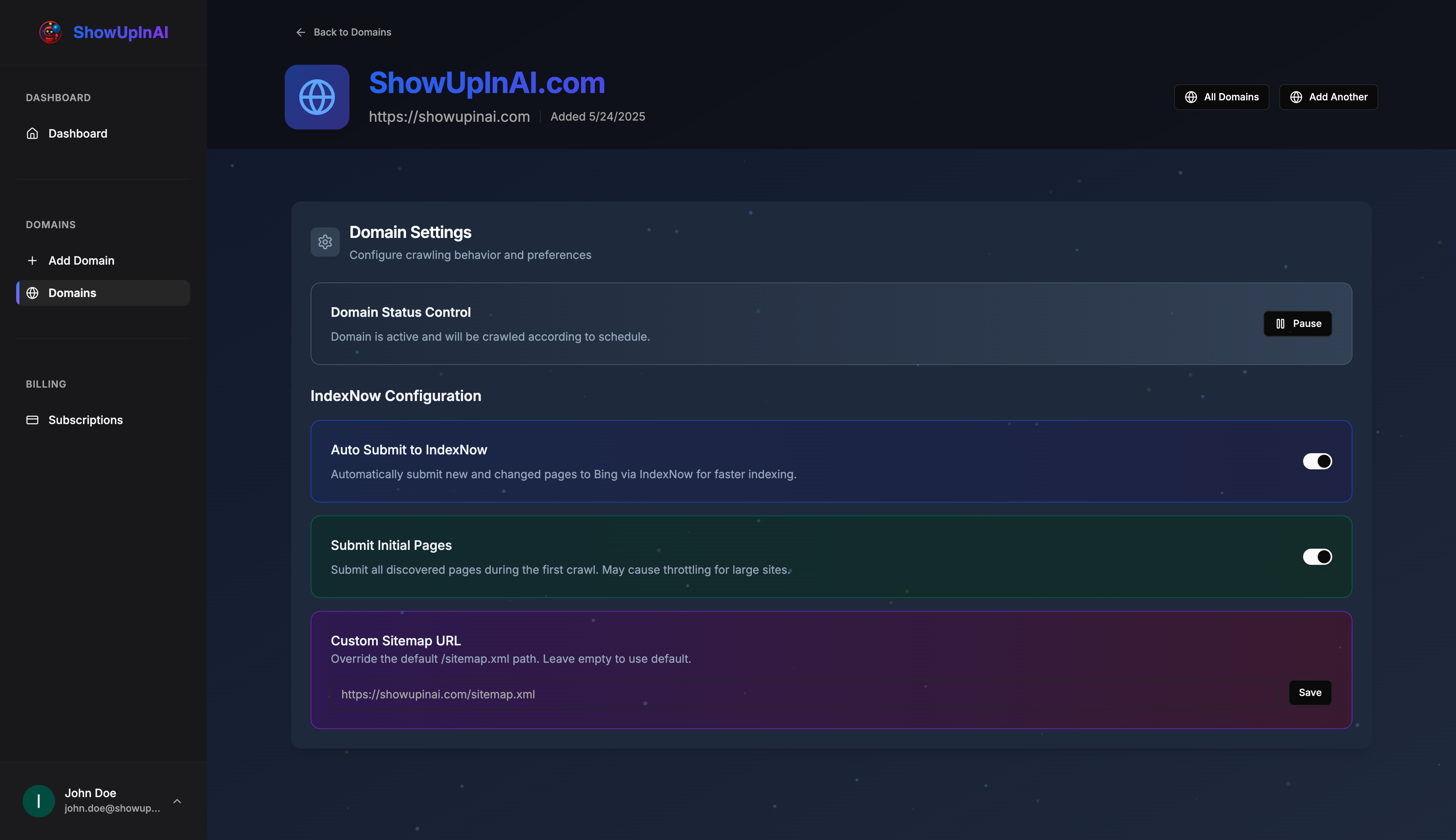
Task: Click the https://showupinai.com URL text
Action: (449, 117)
